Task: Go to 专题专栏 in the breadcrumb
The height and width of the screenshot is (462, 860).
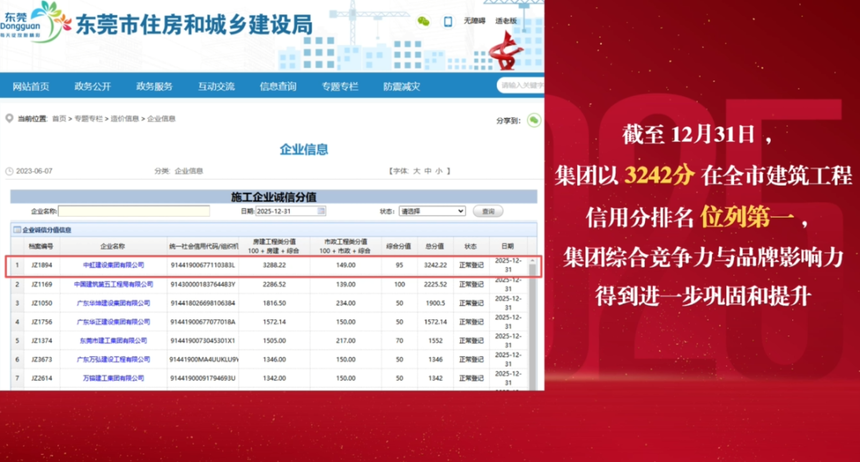Action: coord(88,119)
